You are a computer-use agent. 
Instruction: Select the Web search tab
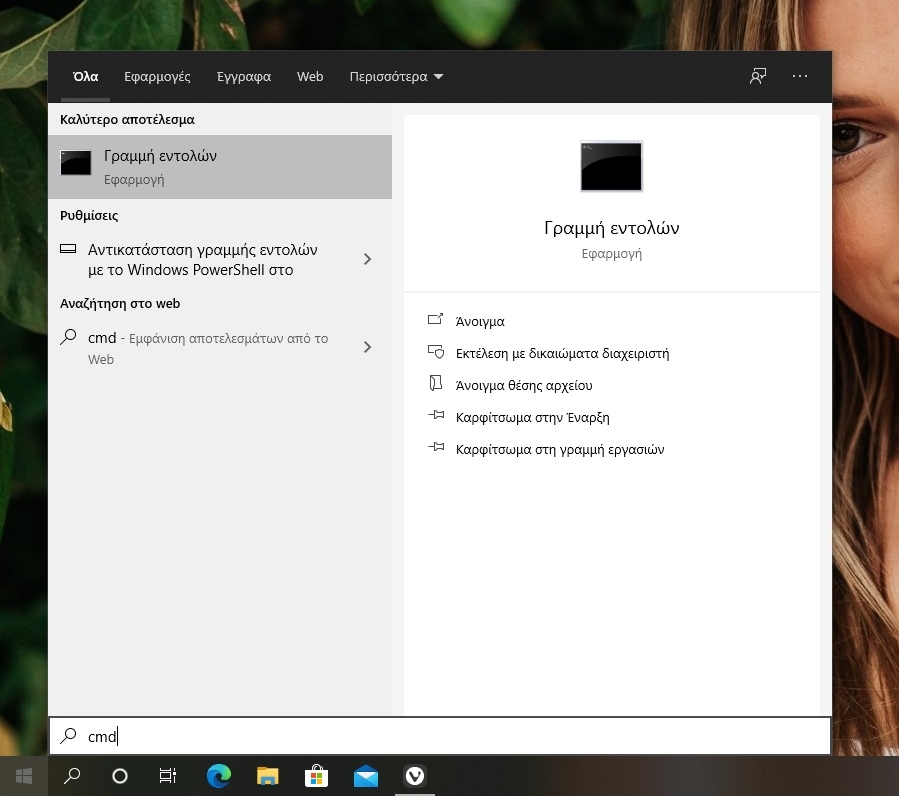(310, 77)
